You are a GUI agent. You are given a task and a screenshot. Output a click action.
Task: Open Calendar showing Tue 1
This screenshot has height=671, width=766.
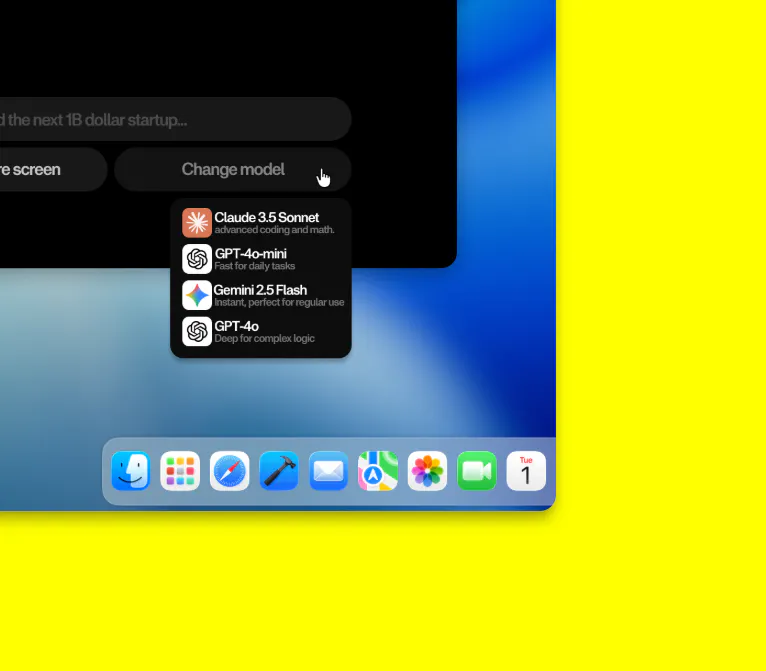(526, 471)
